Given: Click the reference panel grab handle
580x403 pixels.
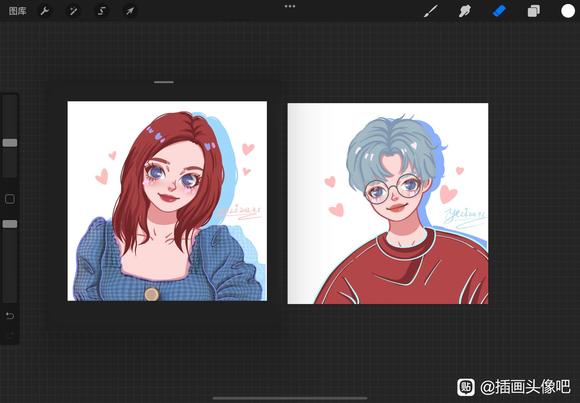Looking at the screenshot, I should tap(164, 82).
